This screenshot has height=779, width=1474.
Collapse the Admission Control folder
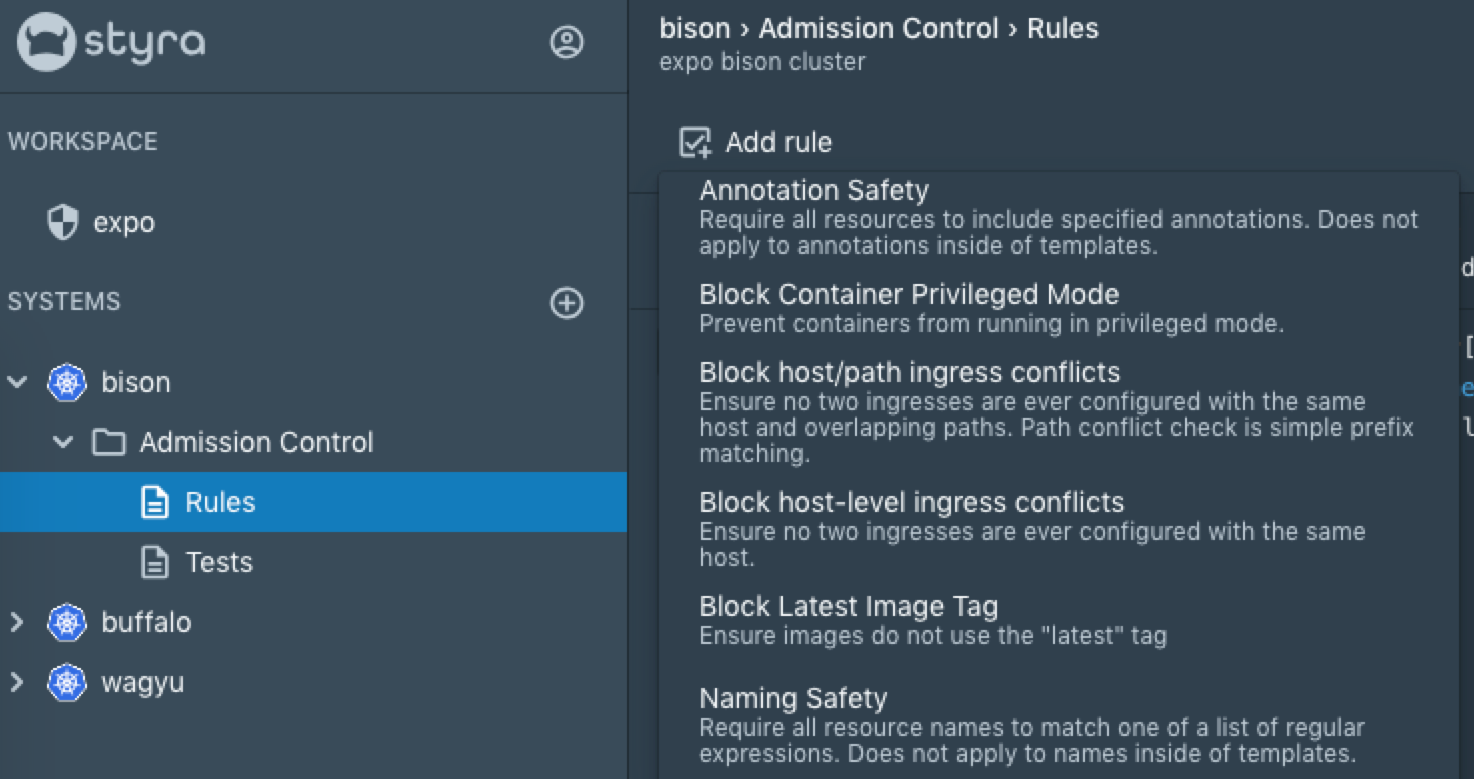click(x=63, y=442)
